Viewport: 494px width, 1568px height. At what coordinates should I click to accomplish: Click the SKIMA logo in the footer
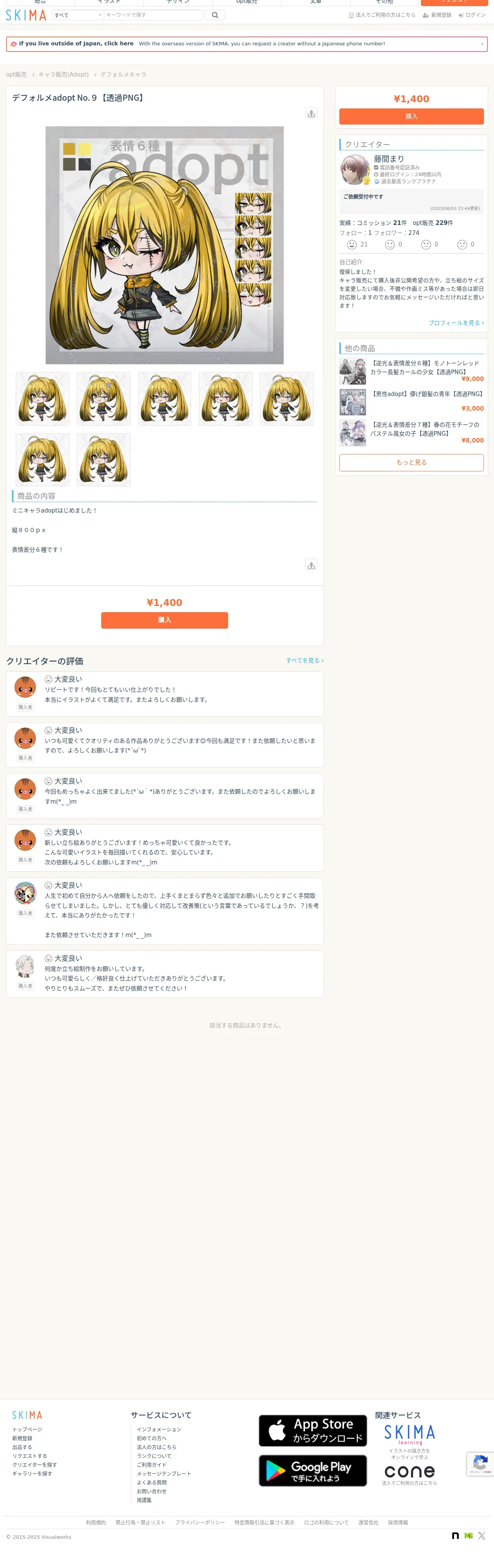coord(27,1415)
